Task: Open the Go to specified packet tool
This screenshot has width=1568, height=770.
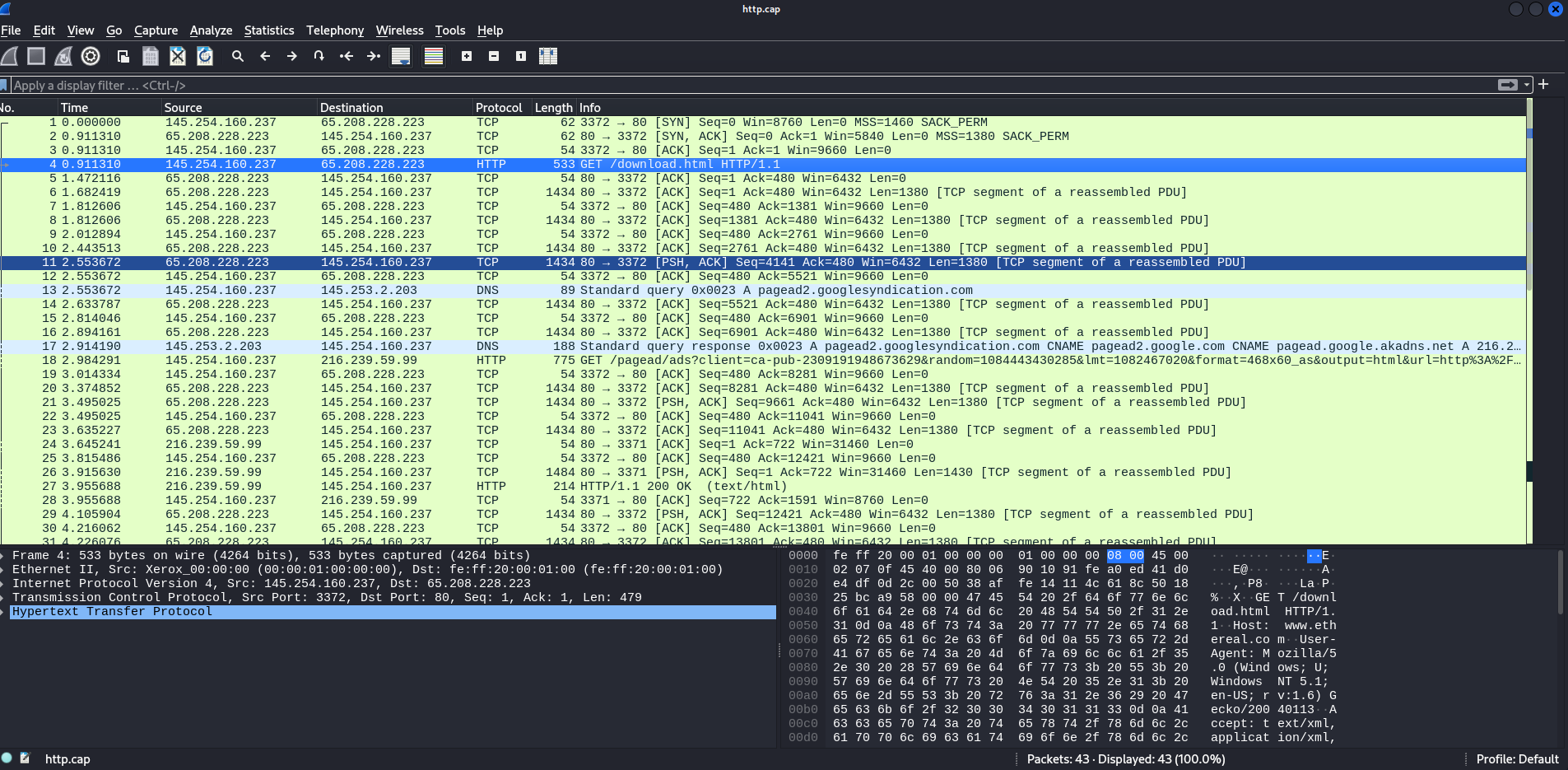Action: [x=319, y=56]
